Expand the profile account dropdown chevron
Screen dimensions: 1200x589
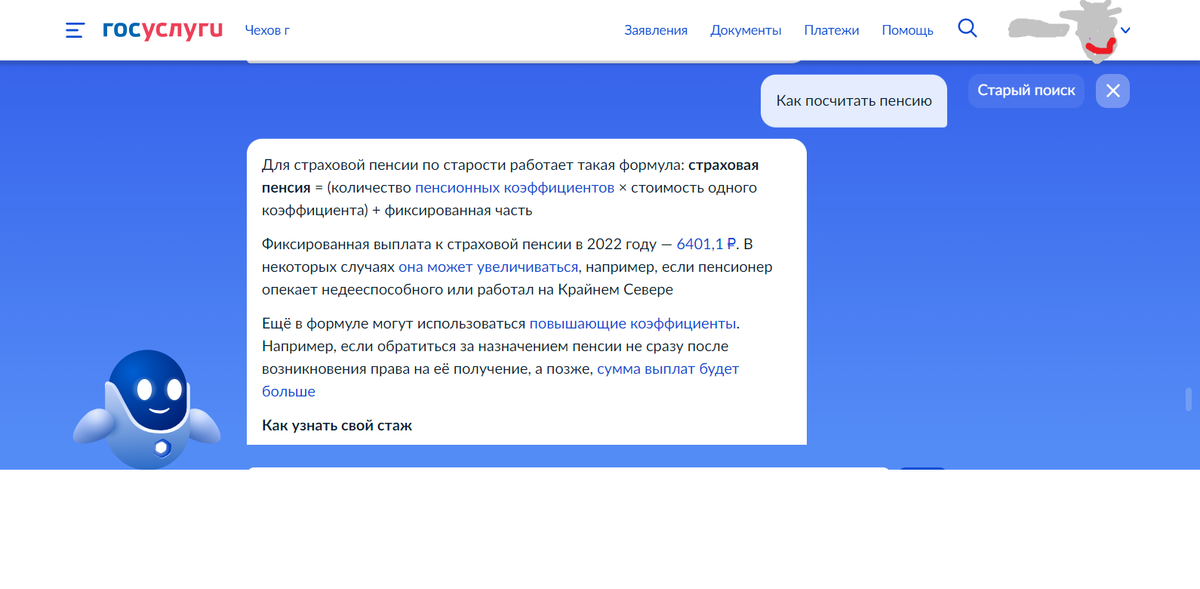coord(1125,30)
